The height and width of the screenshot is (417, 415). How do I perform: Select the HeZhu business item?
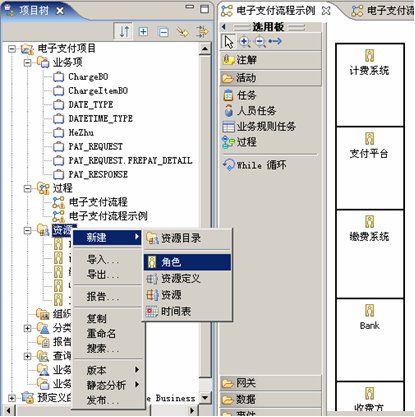pyautogui.click(x=81, y=133)
